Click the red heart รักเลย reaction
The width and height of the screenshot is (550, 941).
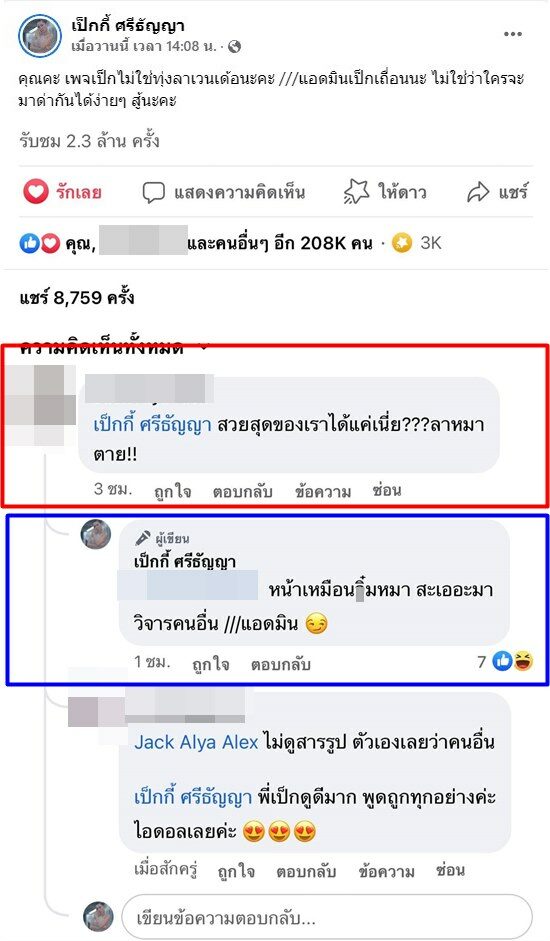pyautogui.click(x=62, y=192)
